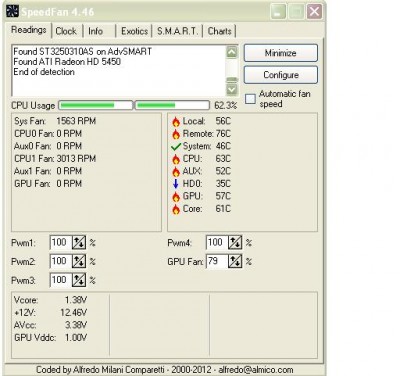The image size is (400, 376).
Task: Click the flame icon next to Local temperature
Action: 176,122
